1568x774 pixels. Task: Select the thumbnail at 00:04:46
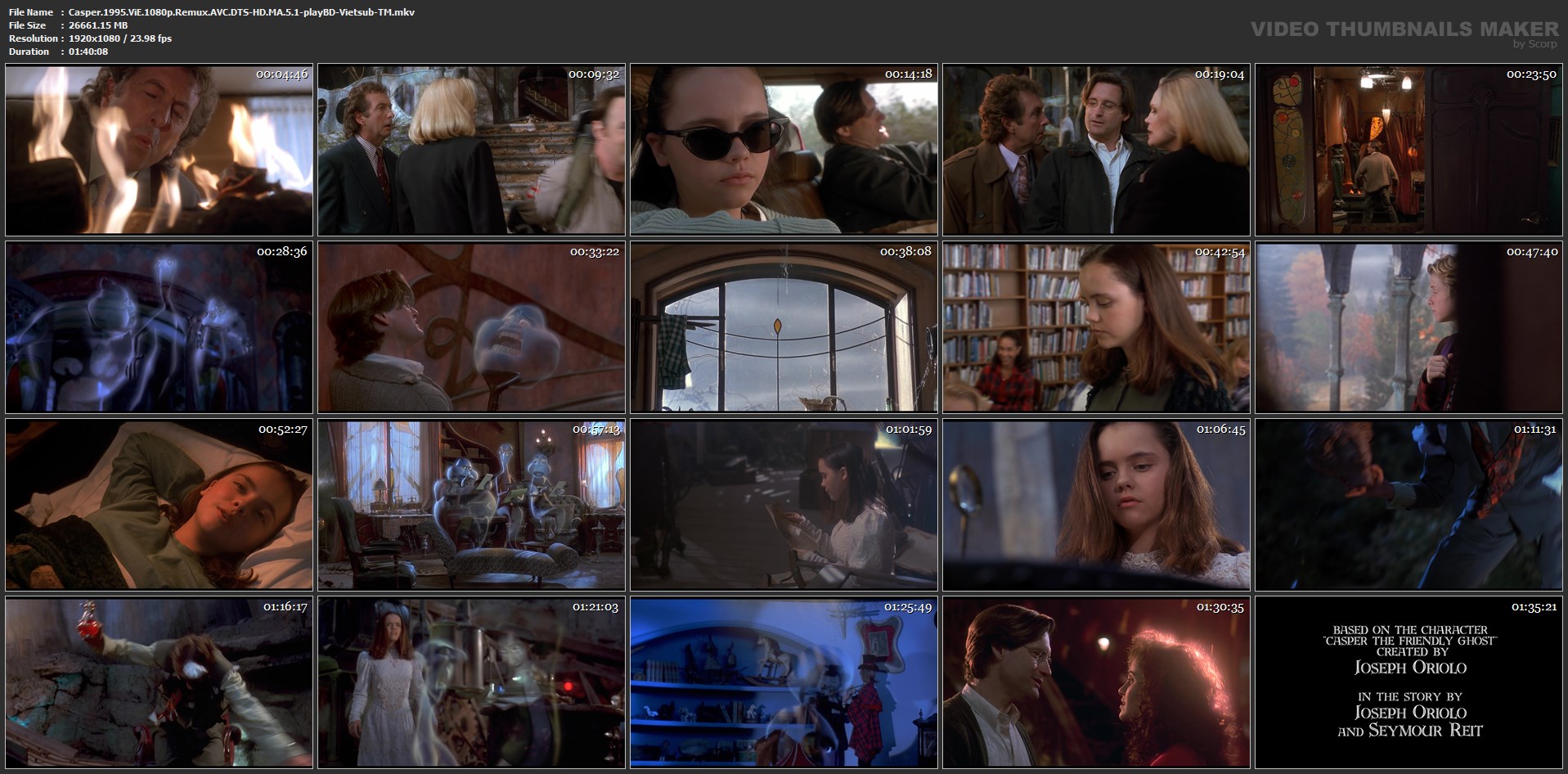(x=159, y=150)
